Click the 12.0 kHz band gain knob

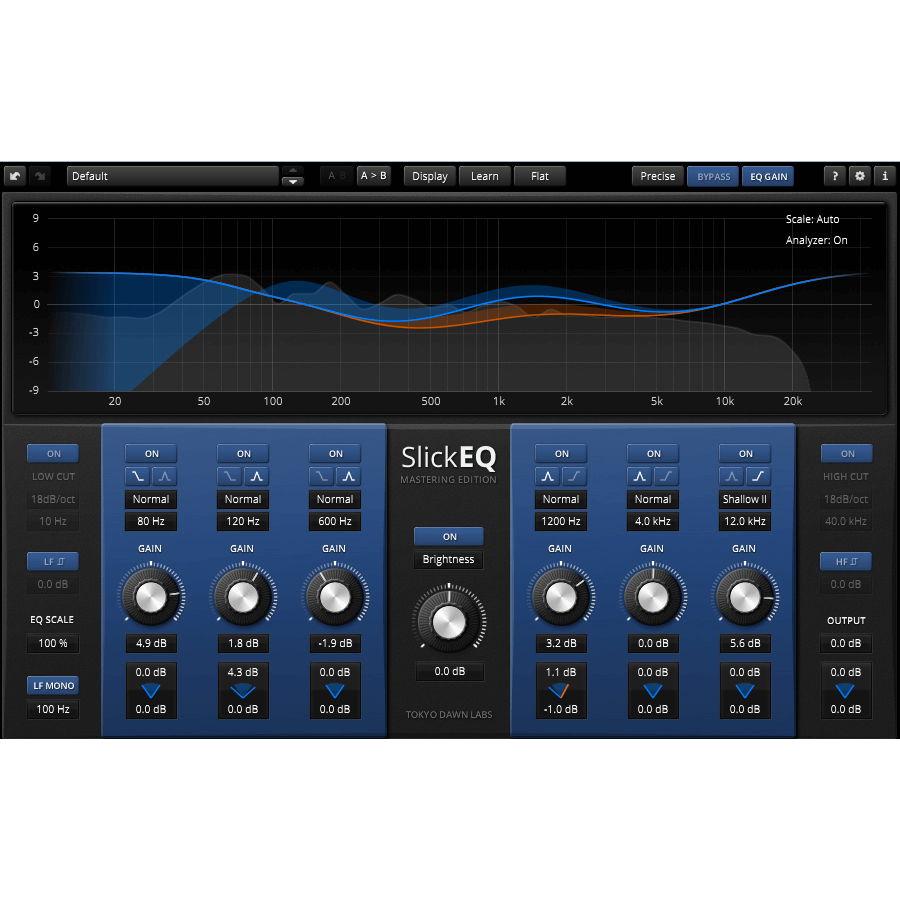744,597
